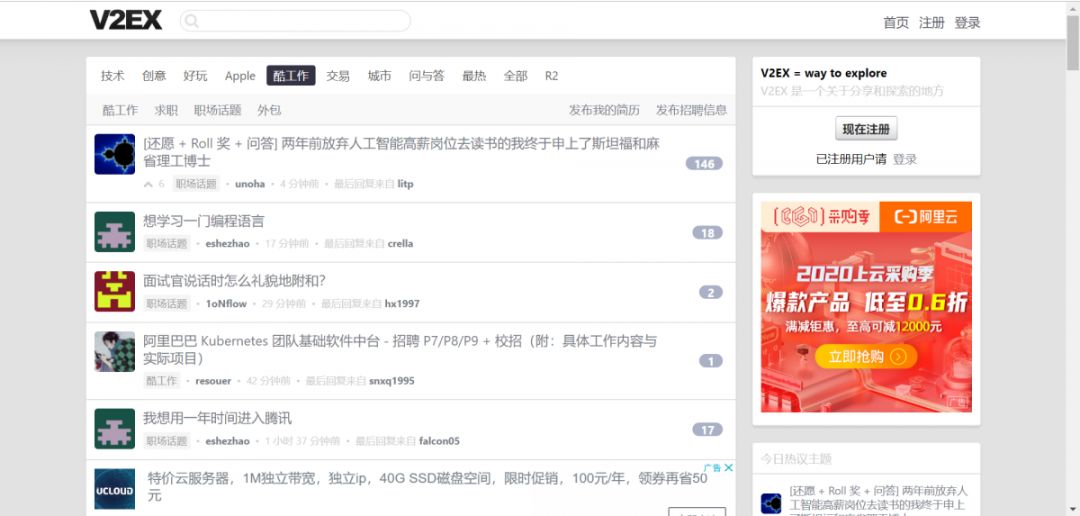Close the UCLOUD ad with X icon

coord(729,468)
